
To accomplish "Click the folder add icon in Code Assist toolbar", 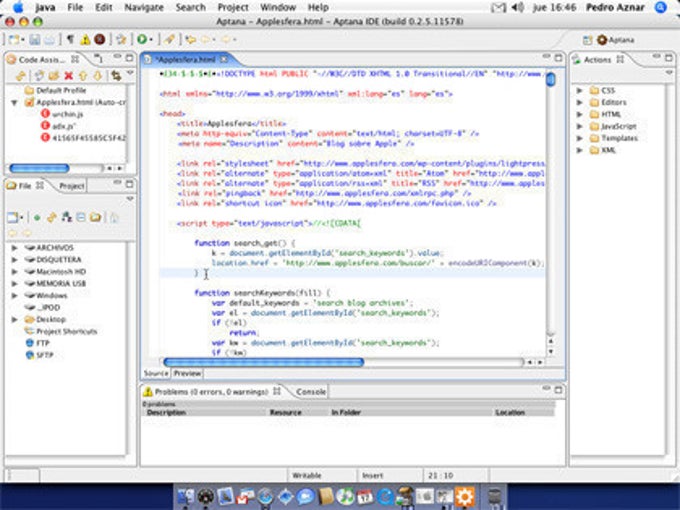I will tap(54, 76).
